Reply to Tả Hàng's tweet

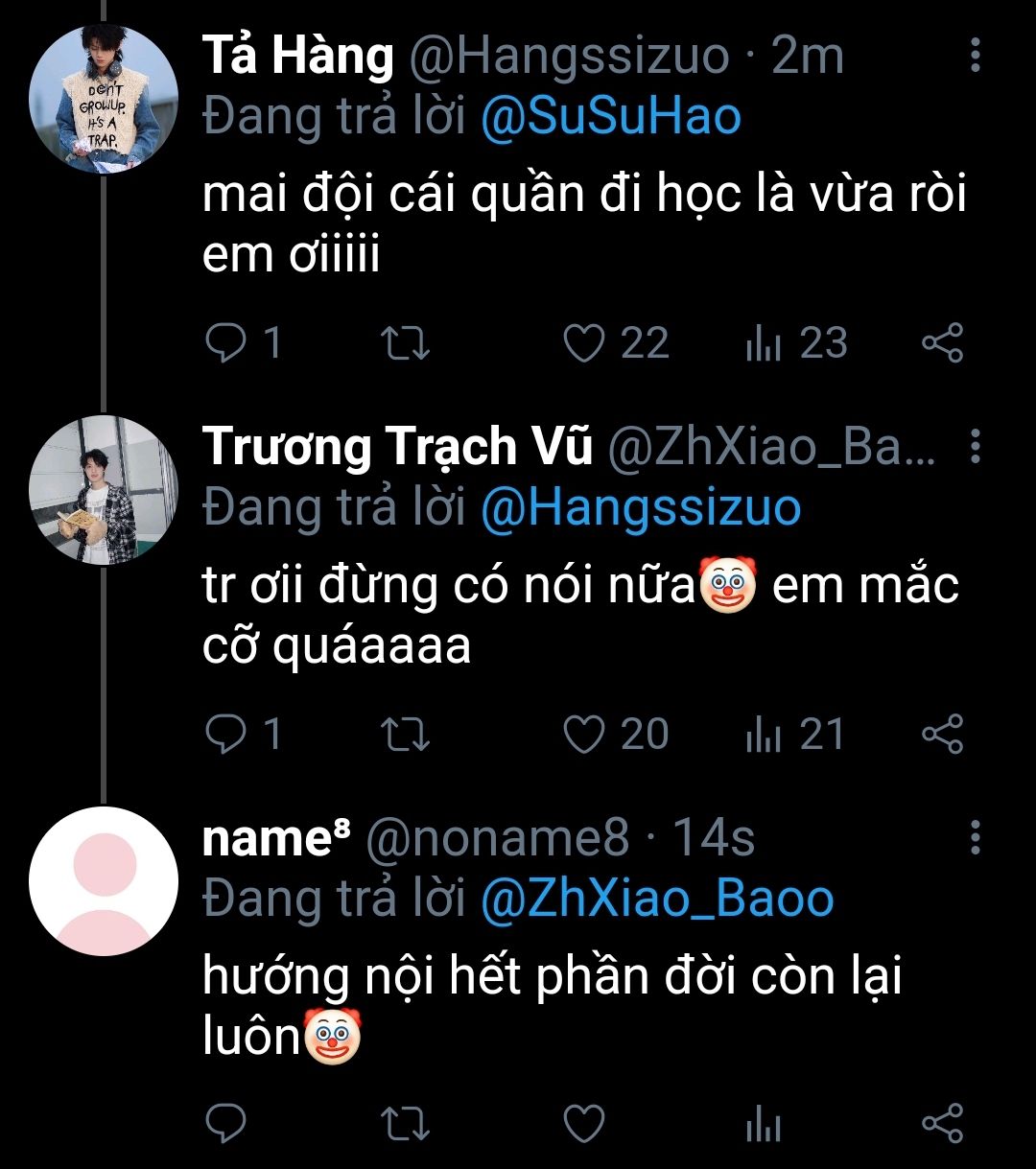point(226,343)
